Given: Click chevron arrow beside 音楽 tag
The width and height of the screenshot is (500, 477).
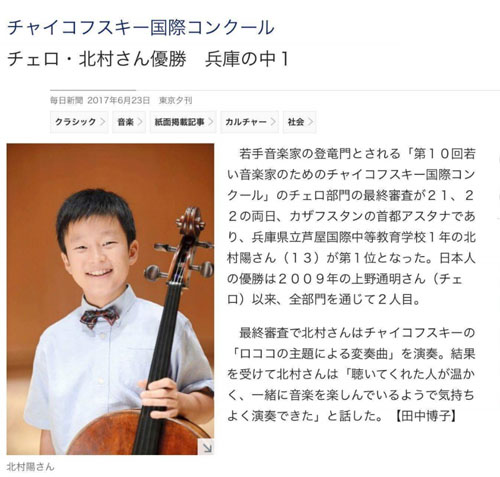Looking at the screenshot, I should tap(140, 122).
